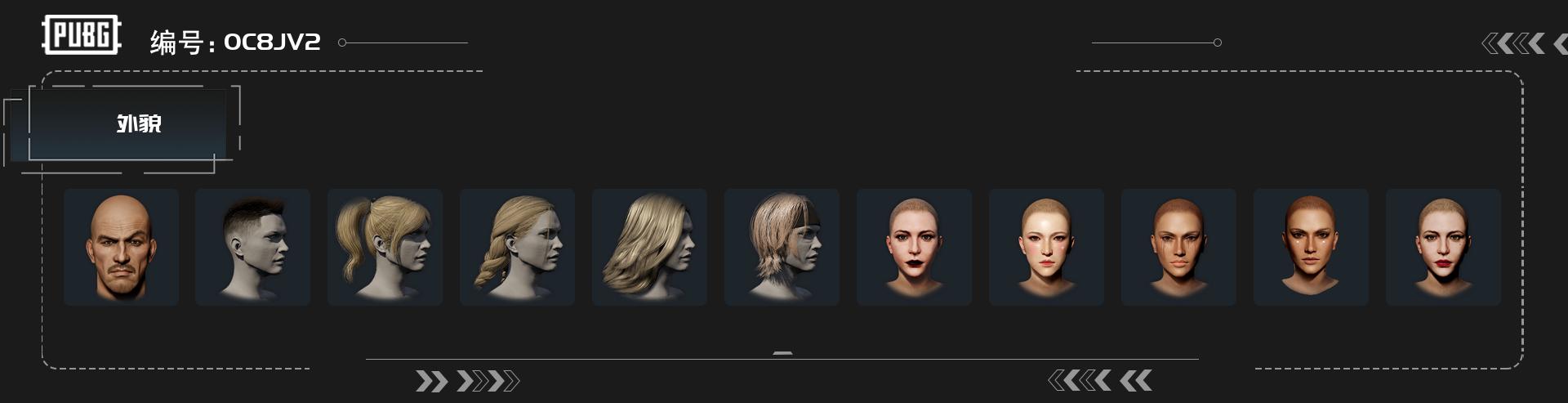This screenshot has width=1568, height=403.
Task: Select the female face with dark lipstick
Action: [915, 248]
